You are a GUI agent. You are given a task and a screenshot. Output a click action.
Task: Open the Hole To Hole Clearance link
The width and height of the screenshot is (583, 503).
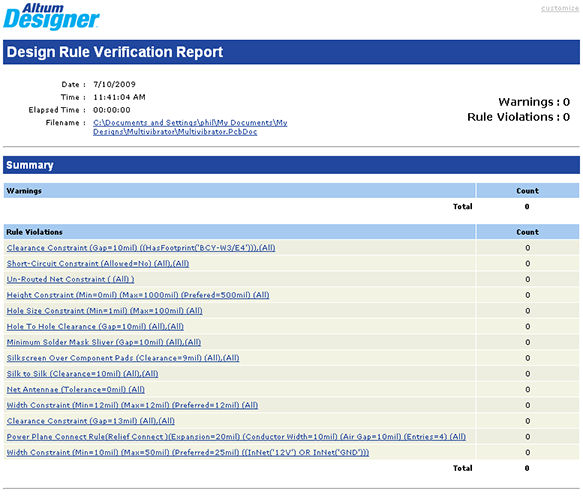pos(95,326)
